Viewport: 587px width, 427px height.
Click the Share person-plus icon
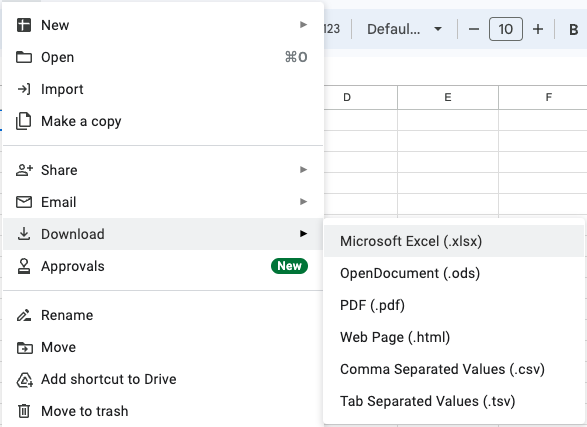(24, 170)
